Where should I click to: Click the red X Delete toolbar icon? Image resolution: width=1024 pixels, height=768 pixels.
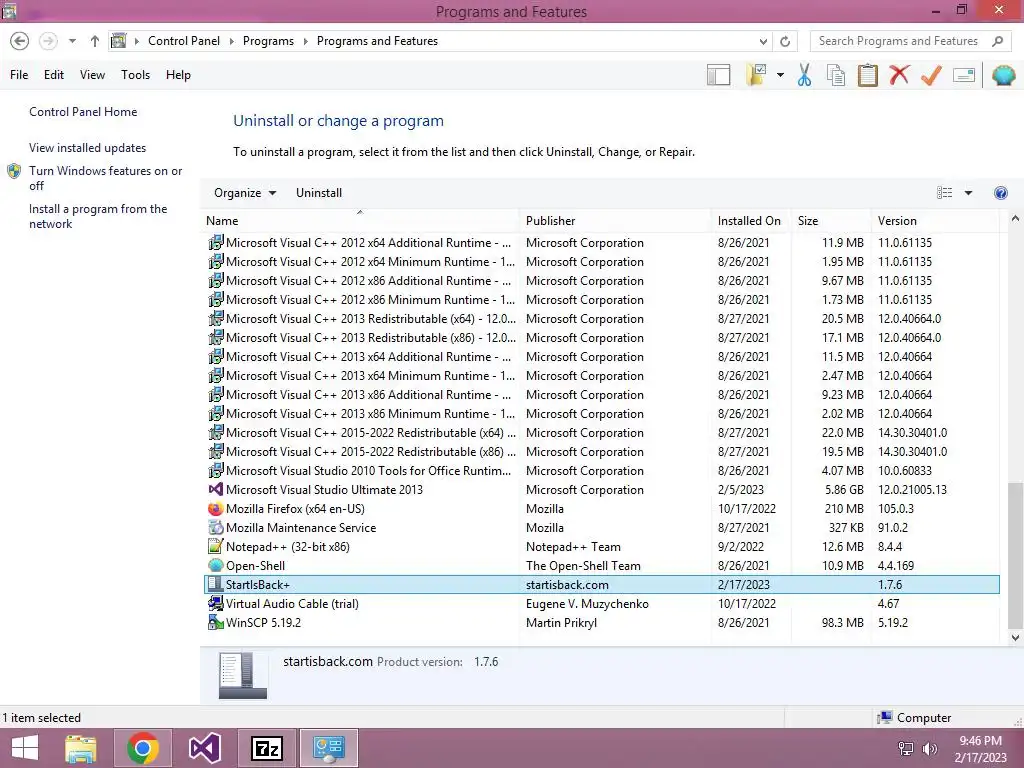pyautogui.click(x=899, y=75)
